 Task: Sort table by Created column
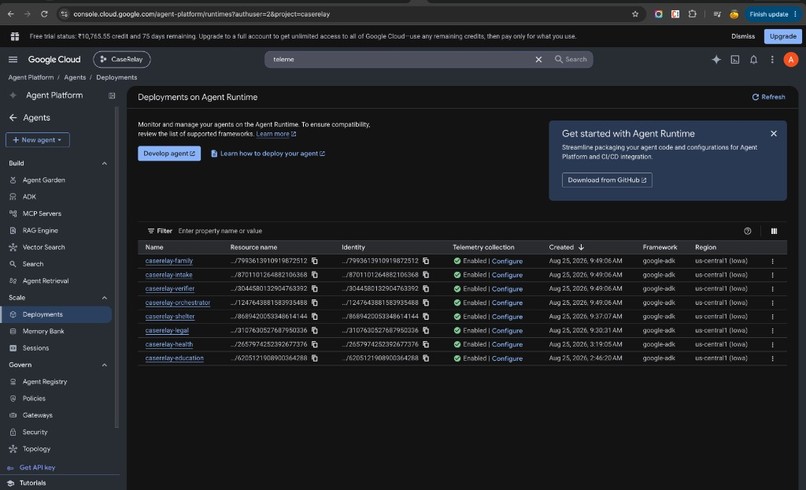(x=566, y=247)
